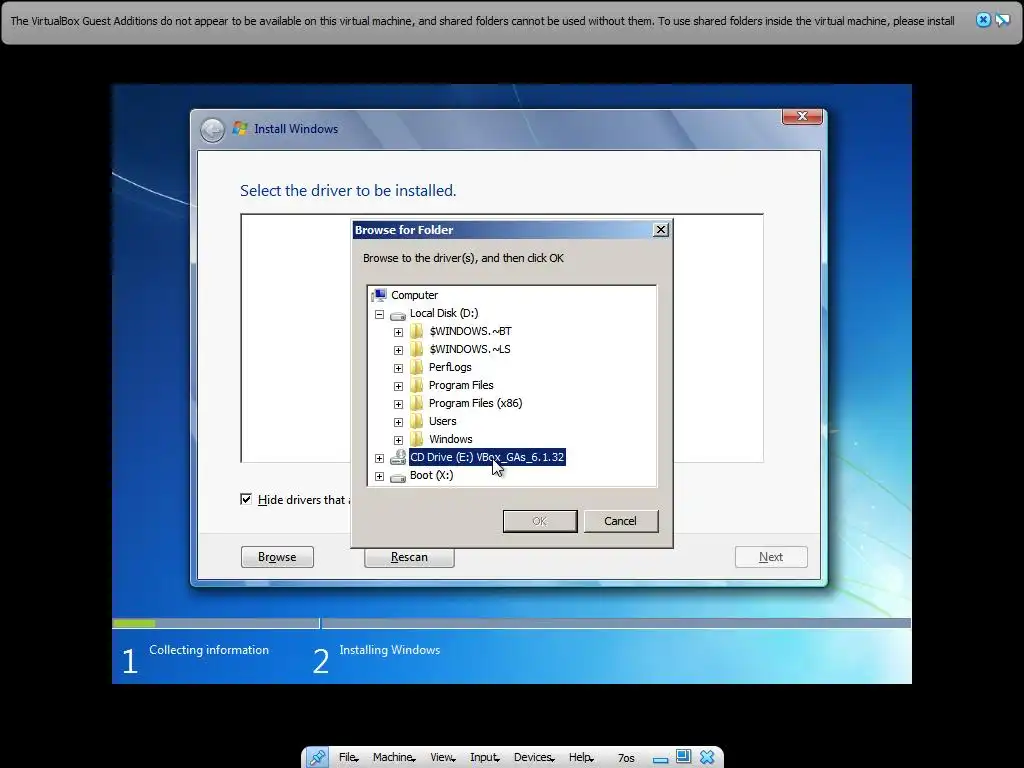The width and height of the screenshot is (1024, 768).
Task: Open the Input menu
Action: click(x=484, y=758)
